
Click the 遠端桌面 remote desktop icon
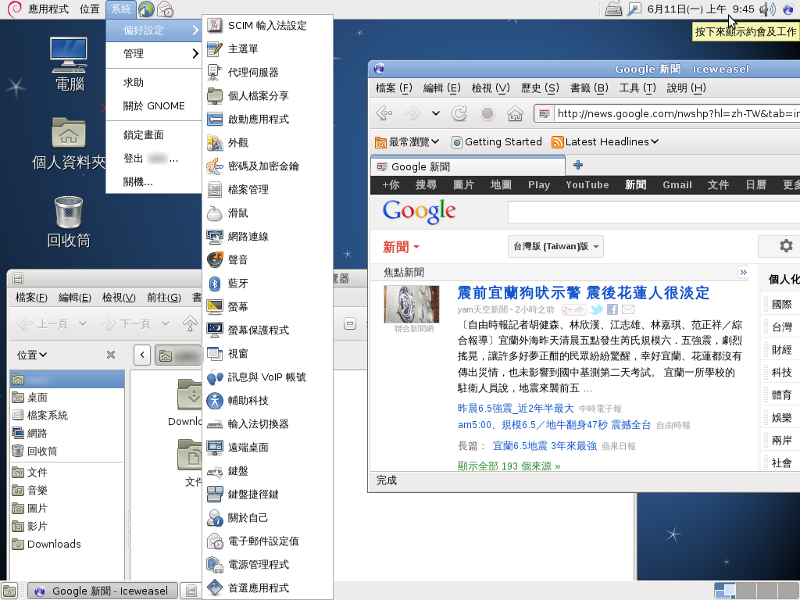(x=215, y=447)
